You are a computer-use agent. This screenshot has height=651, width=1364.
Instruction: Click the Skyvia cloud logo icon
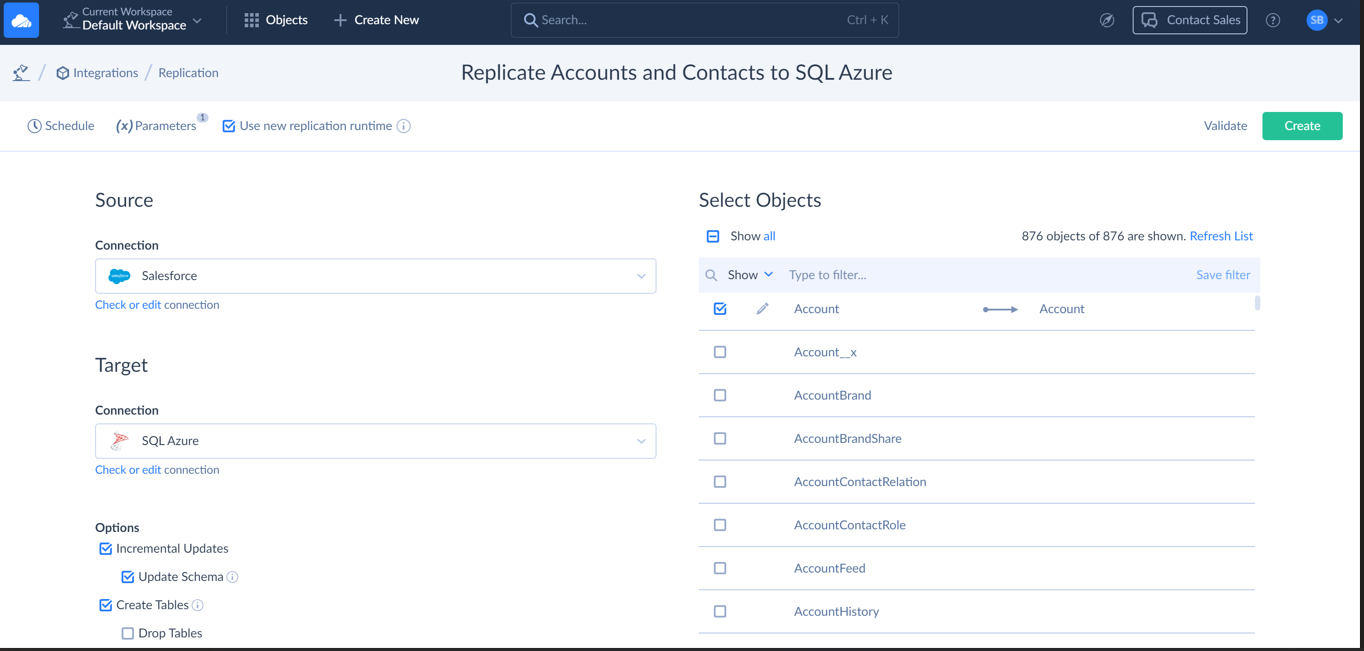pyautogui.click(x=21, y=20)
